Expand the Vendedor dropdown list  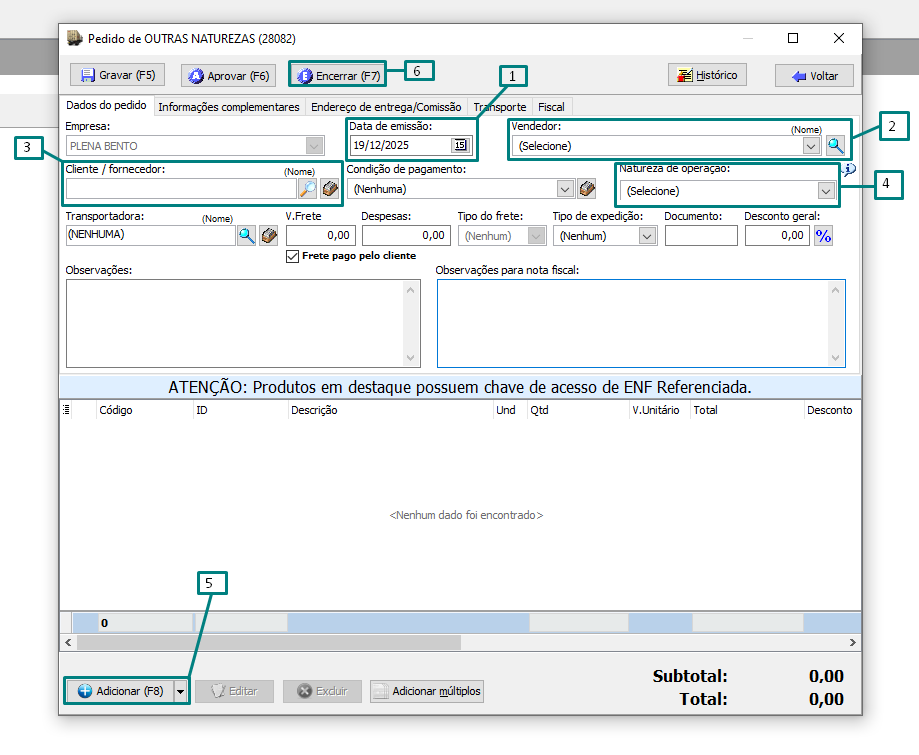[811, 146]
